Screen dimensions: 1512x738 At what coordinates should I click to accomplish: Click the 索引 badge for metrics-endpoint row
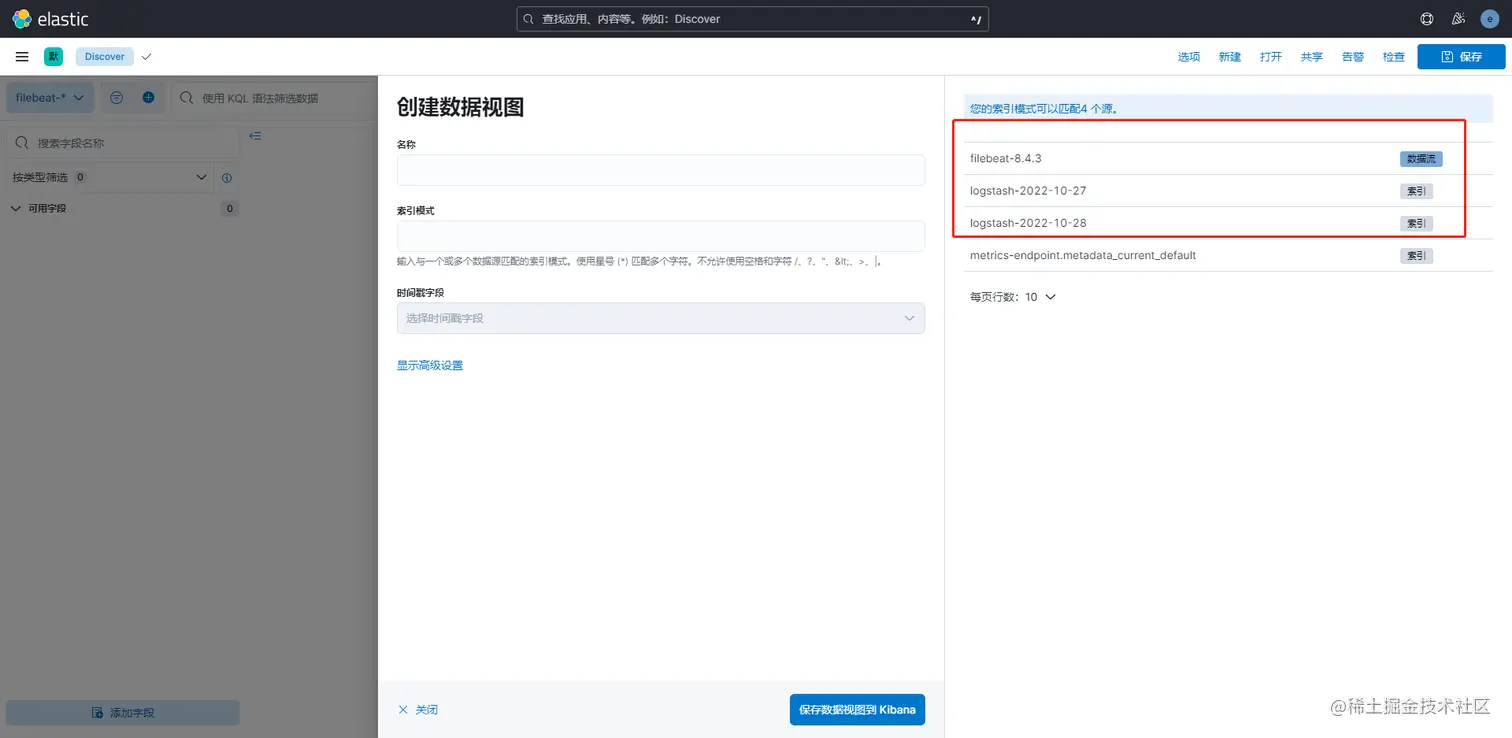pyautogui.click(x=1416, y=255)
